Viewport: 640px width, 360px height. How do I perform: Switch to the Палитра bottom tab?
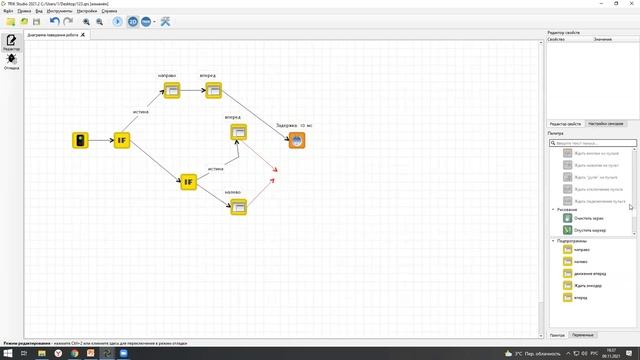click(x=557, y=335)
